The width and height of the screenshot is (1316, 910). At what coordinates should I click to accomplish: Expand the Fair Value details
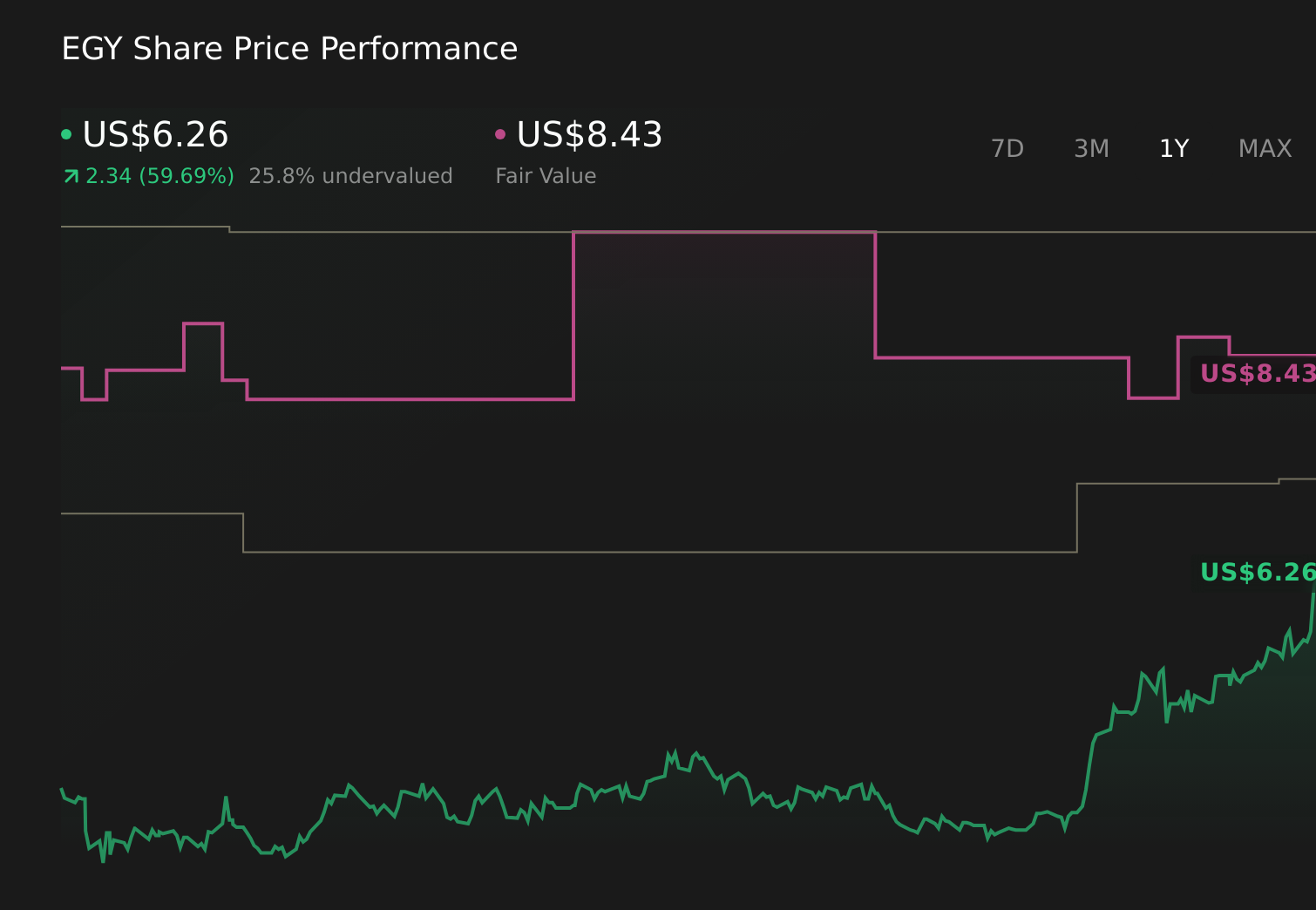pyautogui.click(x=546, y=175)
